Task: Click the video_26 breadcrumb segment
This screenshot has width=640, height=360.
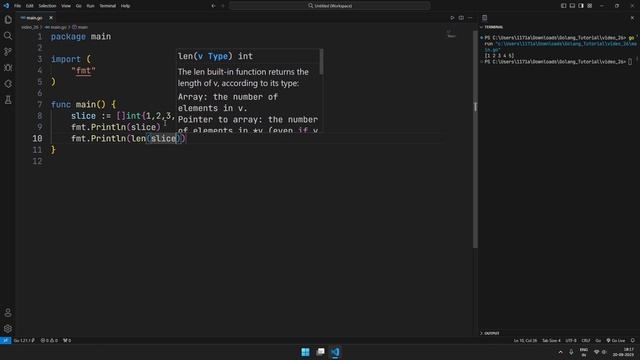Action: (29, 27)
